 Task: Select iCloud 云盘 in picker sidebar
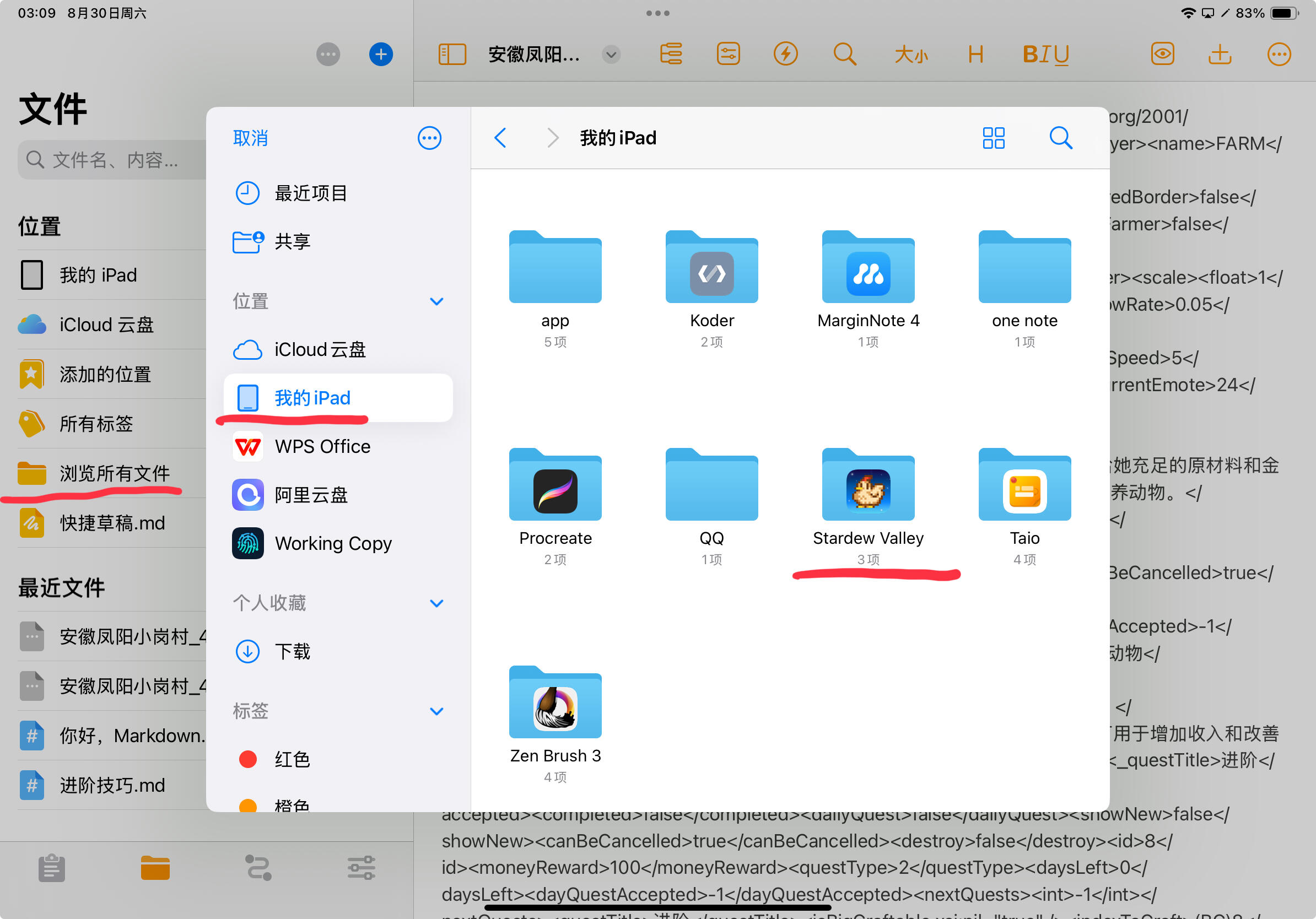[x=338, y=349]
